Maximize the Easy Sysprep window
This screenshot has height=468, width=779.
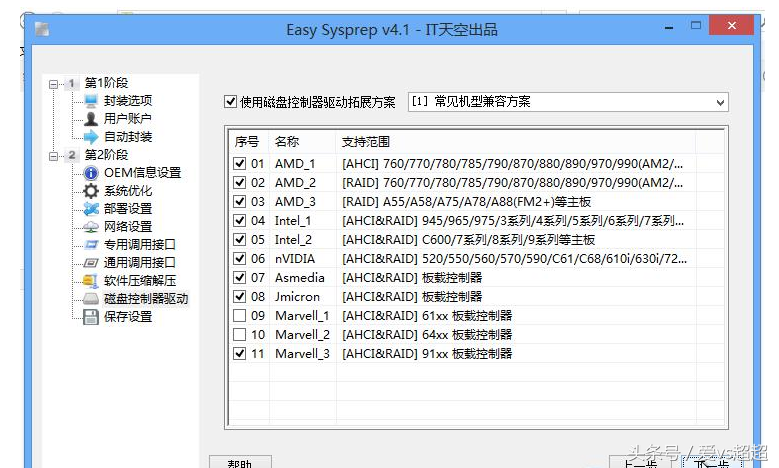[696, 25]
